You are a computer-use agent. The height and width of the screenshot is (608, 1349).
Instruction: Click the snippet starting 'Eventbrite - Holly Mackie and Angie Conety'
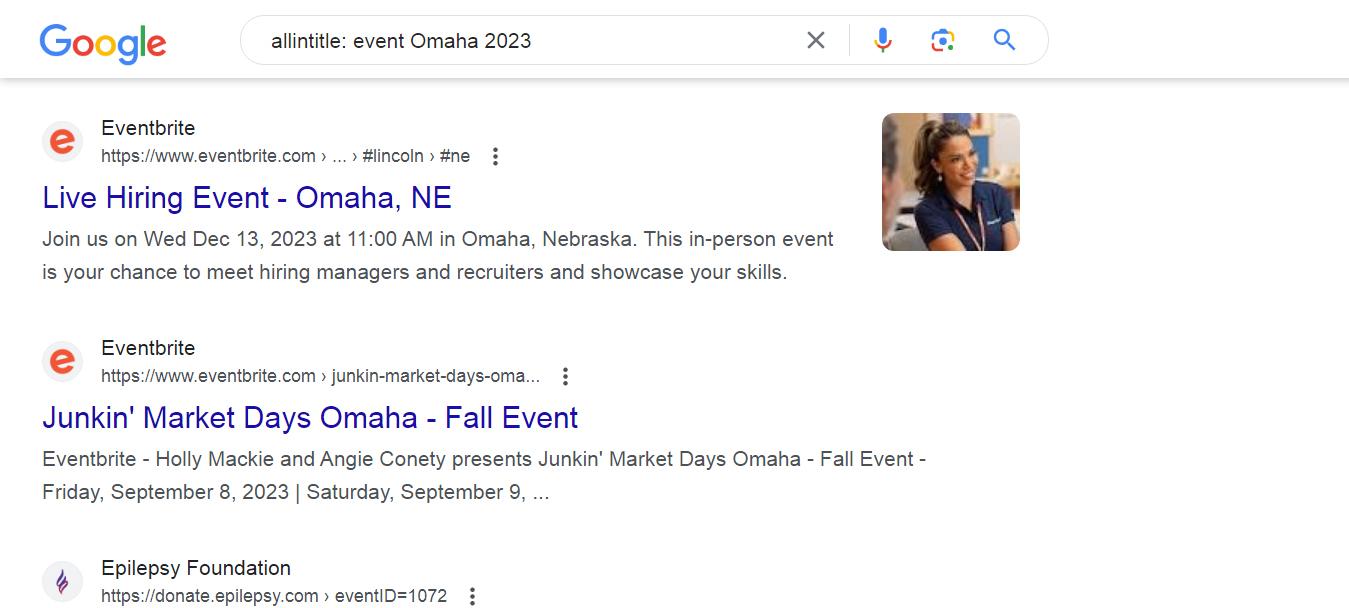(x=484, y=475)
